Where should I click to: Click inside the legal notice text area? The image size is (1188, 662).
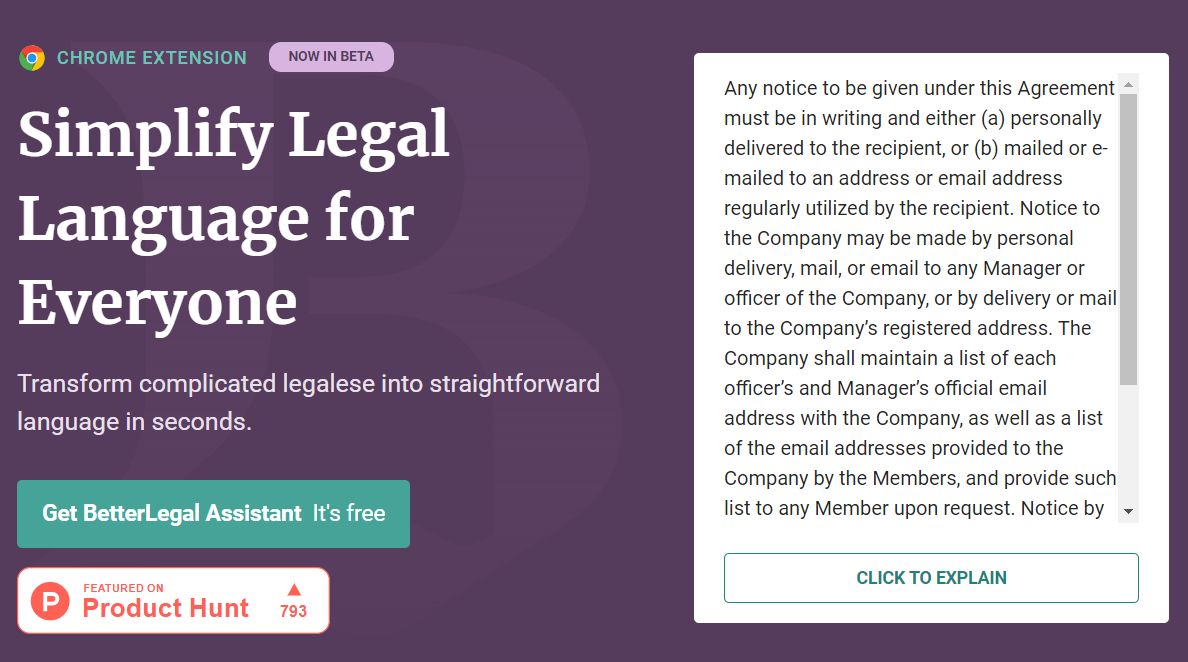coord(921,298)
